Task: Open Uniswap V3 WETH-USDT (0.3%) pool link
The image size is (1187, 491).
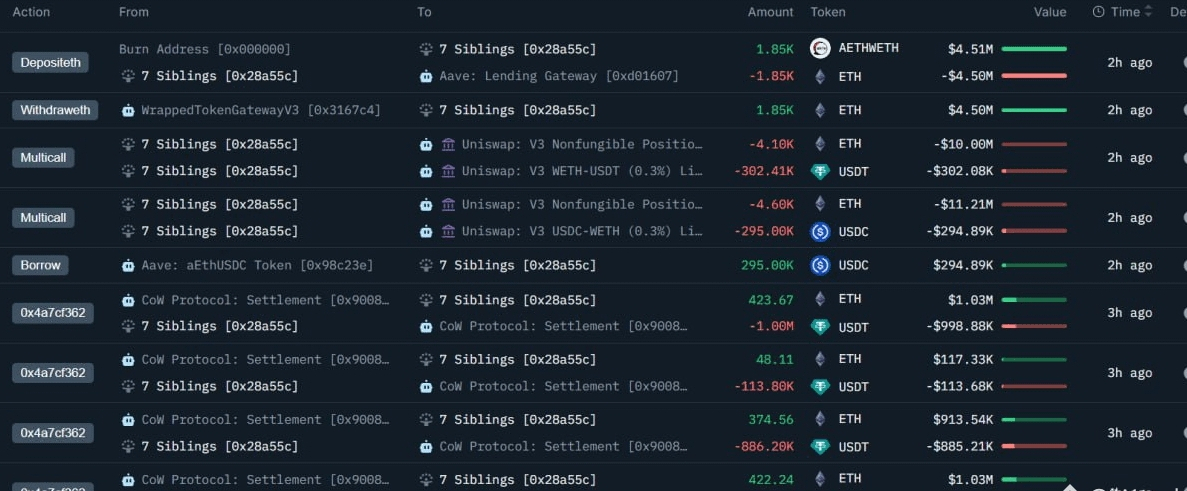Action: tap(582, 171)
